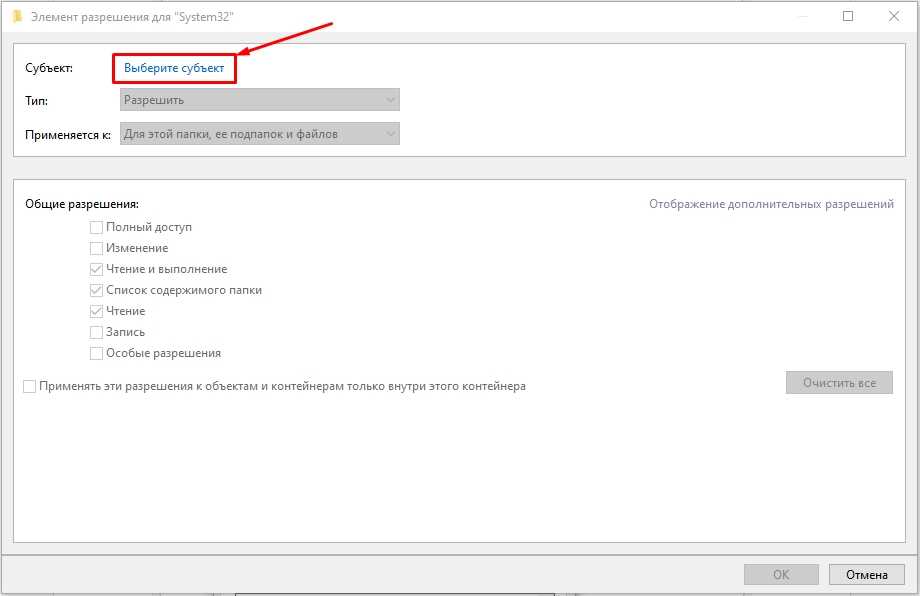This screenshot has width=920, height=596.
Task: Select the "Особые разрешения" checkbox
Action: [x=97, y=353]
